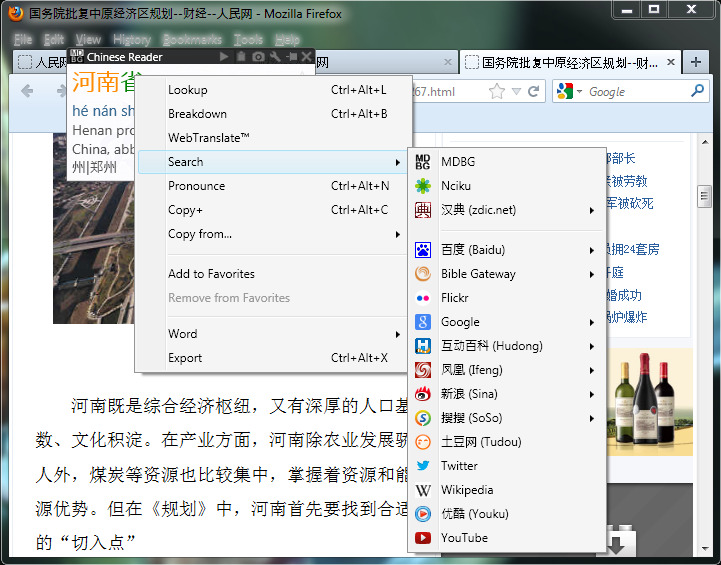Open the URL history dropdown arrow
The image size is (721, 565).
516,91
